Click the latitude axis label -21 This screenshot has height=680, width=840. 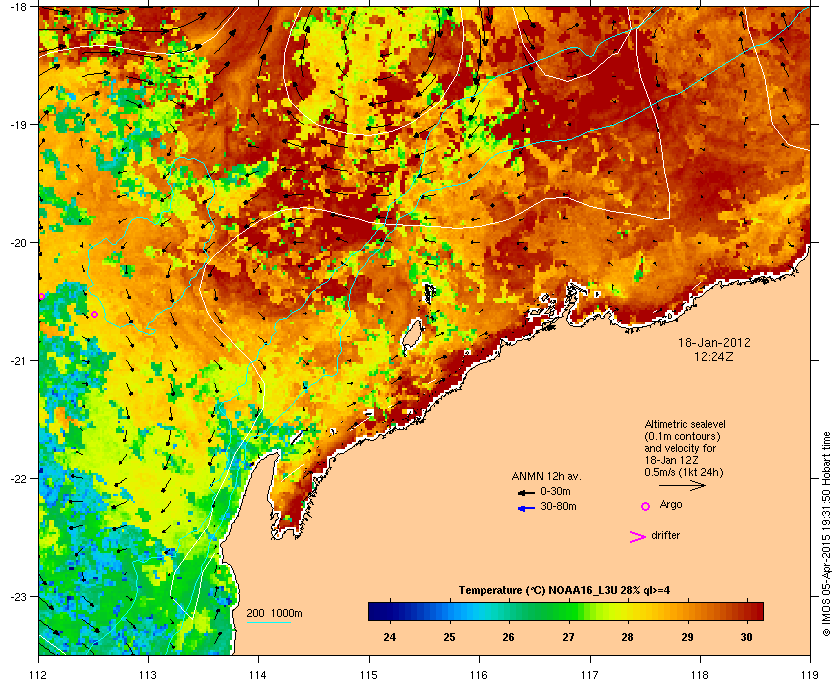[x=19, y=361]
